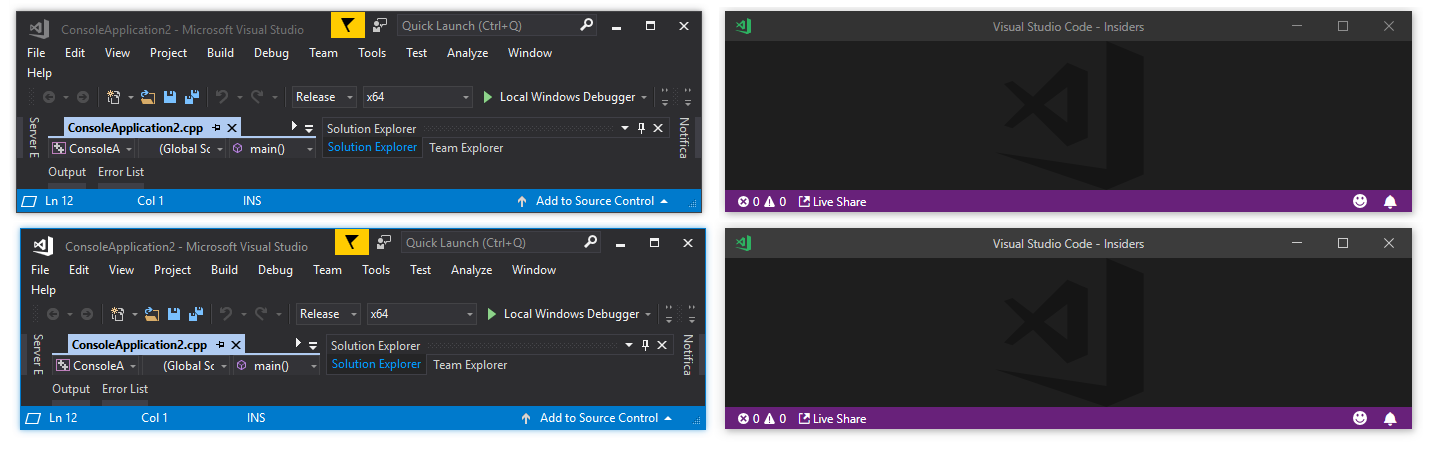The width and height of the screenshot is (1450, 450).
Task: Open Output tab in upper Visual Studio
Action: click(x=67, y=172)
